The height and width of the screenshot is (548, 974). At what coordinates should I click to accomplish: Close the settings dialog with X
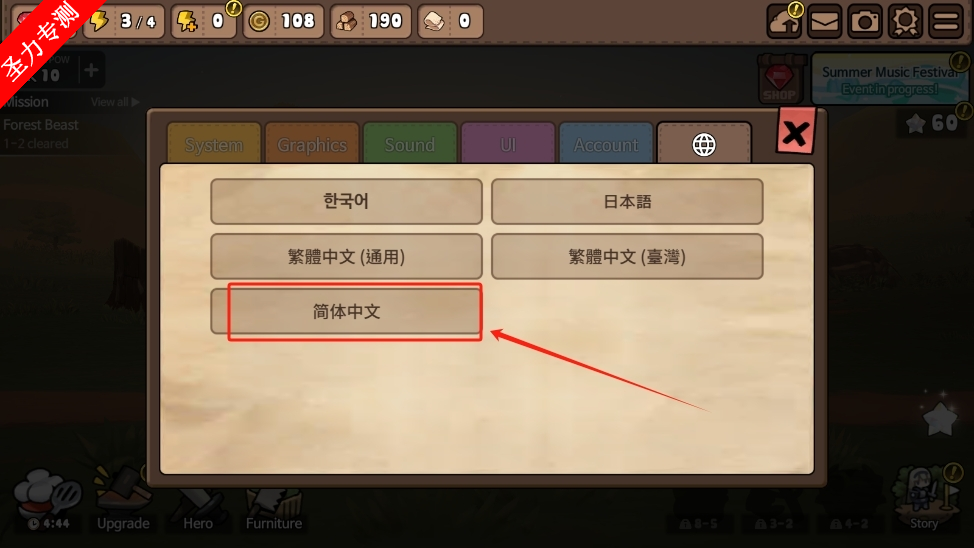pos(795,132)
